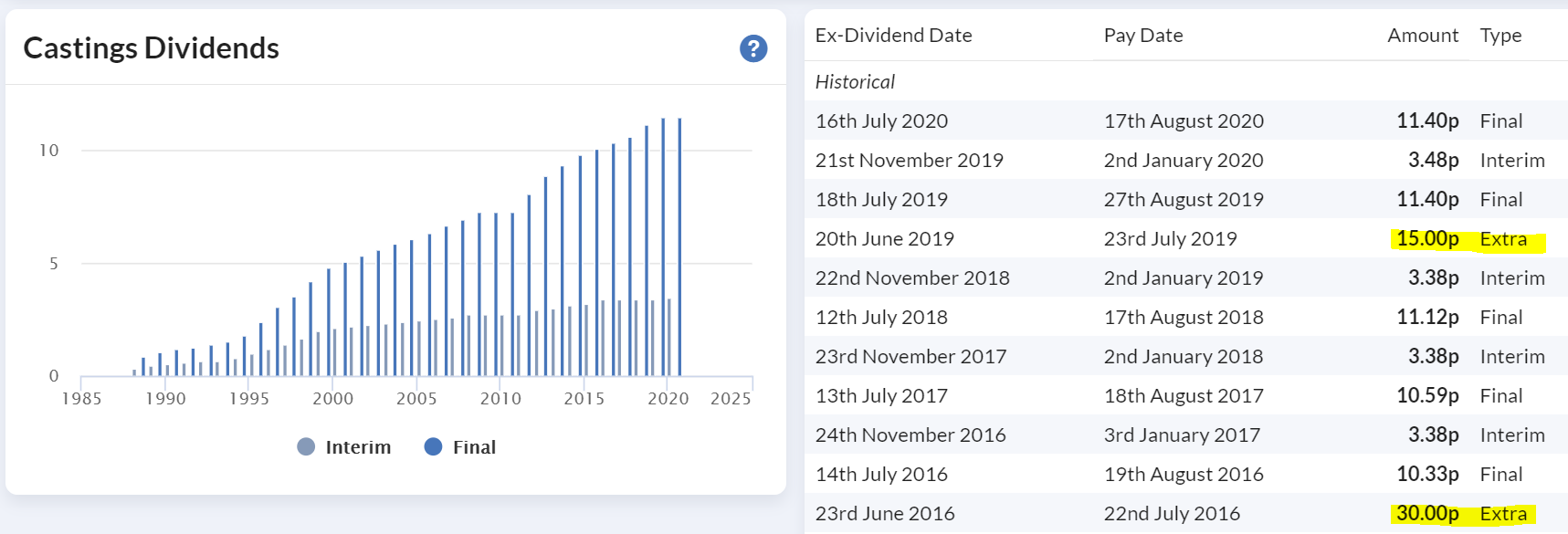Select the 23rd June 2016 ex-dividend date

(885, 514)
